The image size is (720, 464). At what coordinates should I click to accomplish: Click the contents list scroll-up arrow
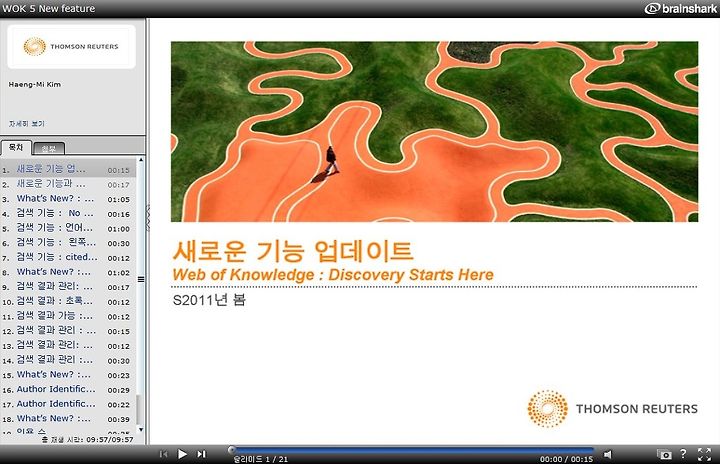(141, 160)
